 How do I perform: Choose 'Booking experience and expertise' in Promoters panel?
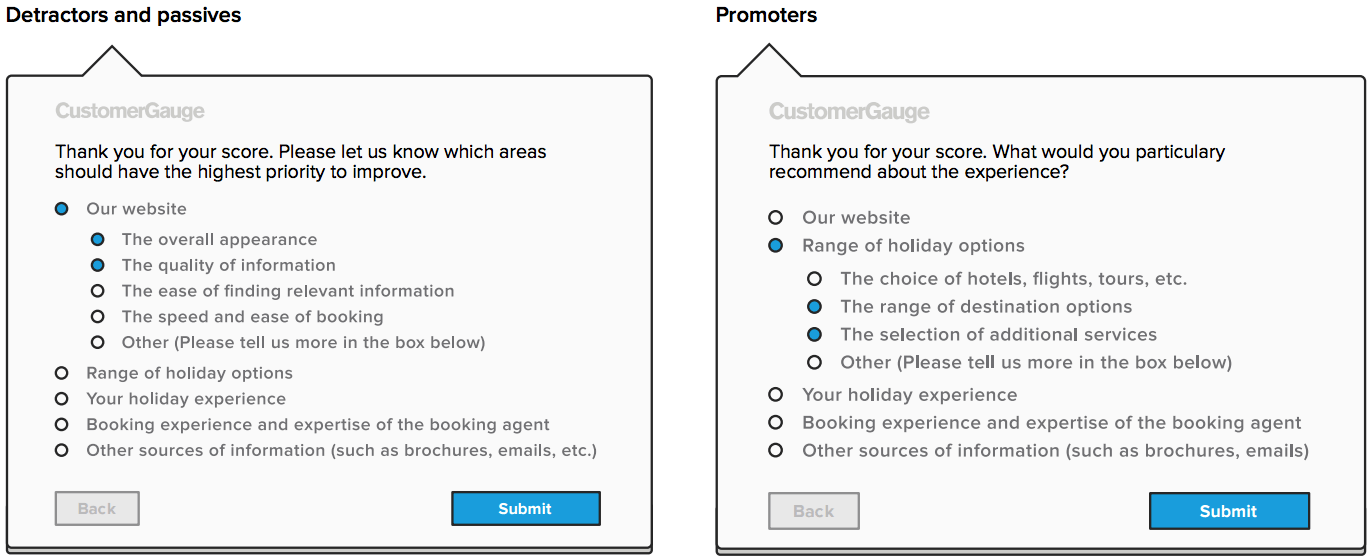tap(775, 423)
